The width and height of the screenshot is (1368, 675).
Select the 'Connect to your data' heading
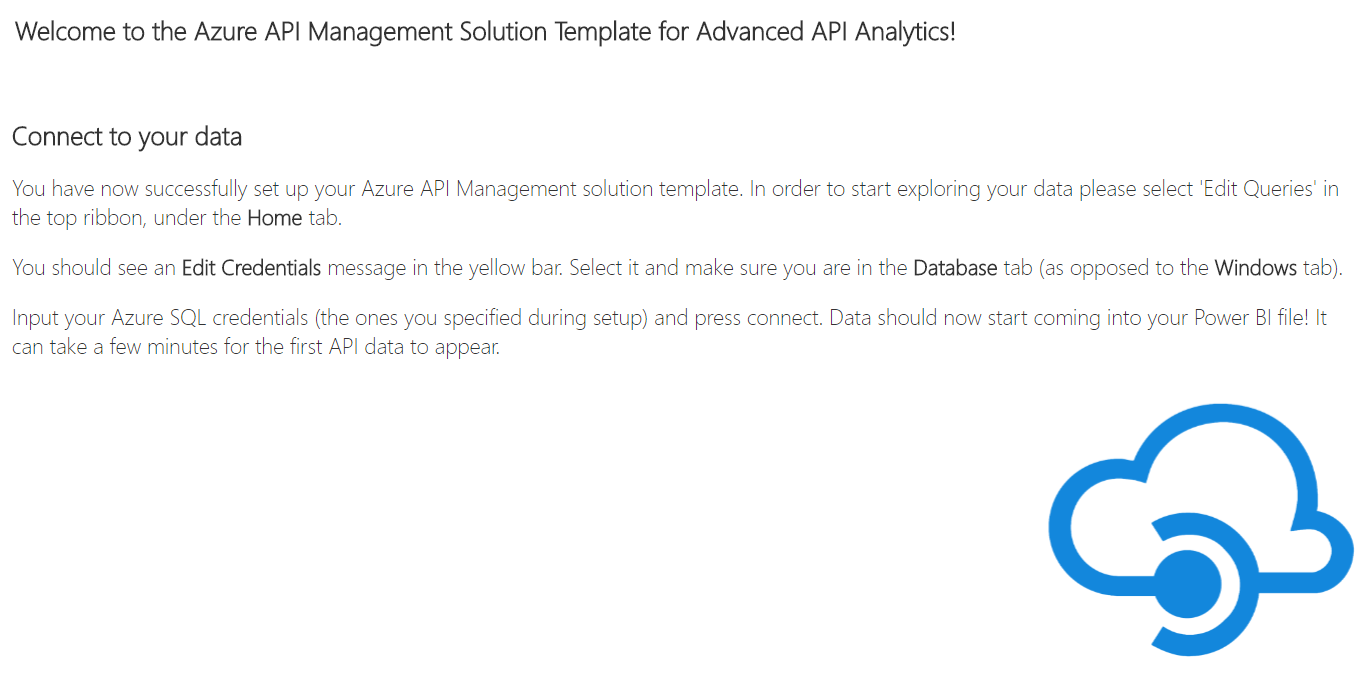(x=127, y=136)
